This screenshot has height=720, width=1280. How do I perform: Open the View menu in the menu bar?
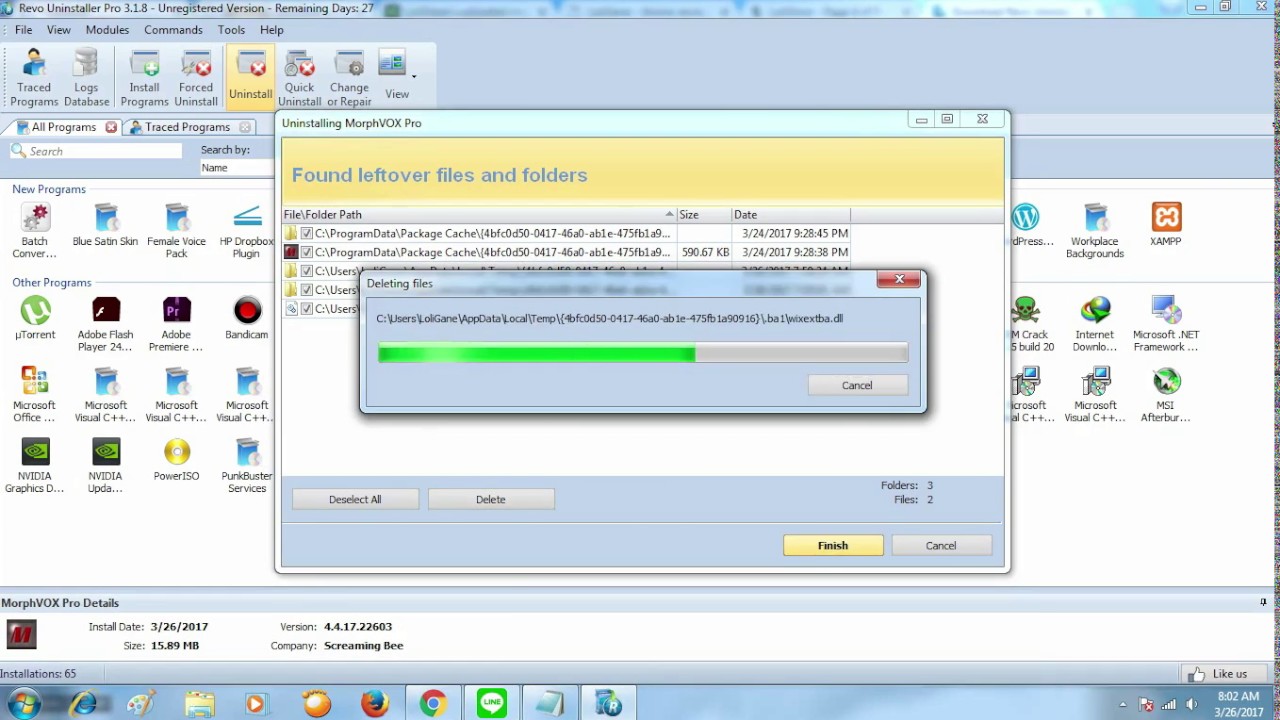(58, 30)
